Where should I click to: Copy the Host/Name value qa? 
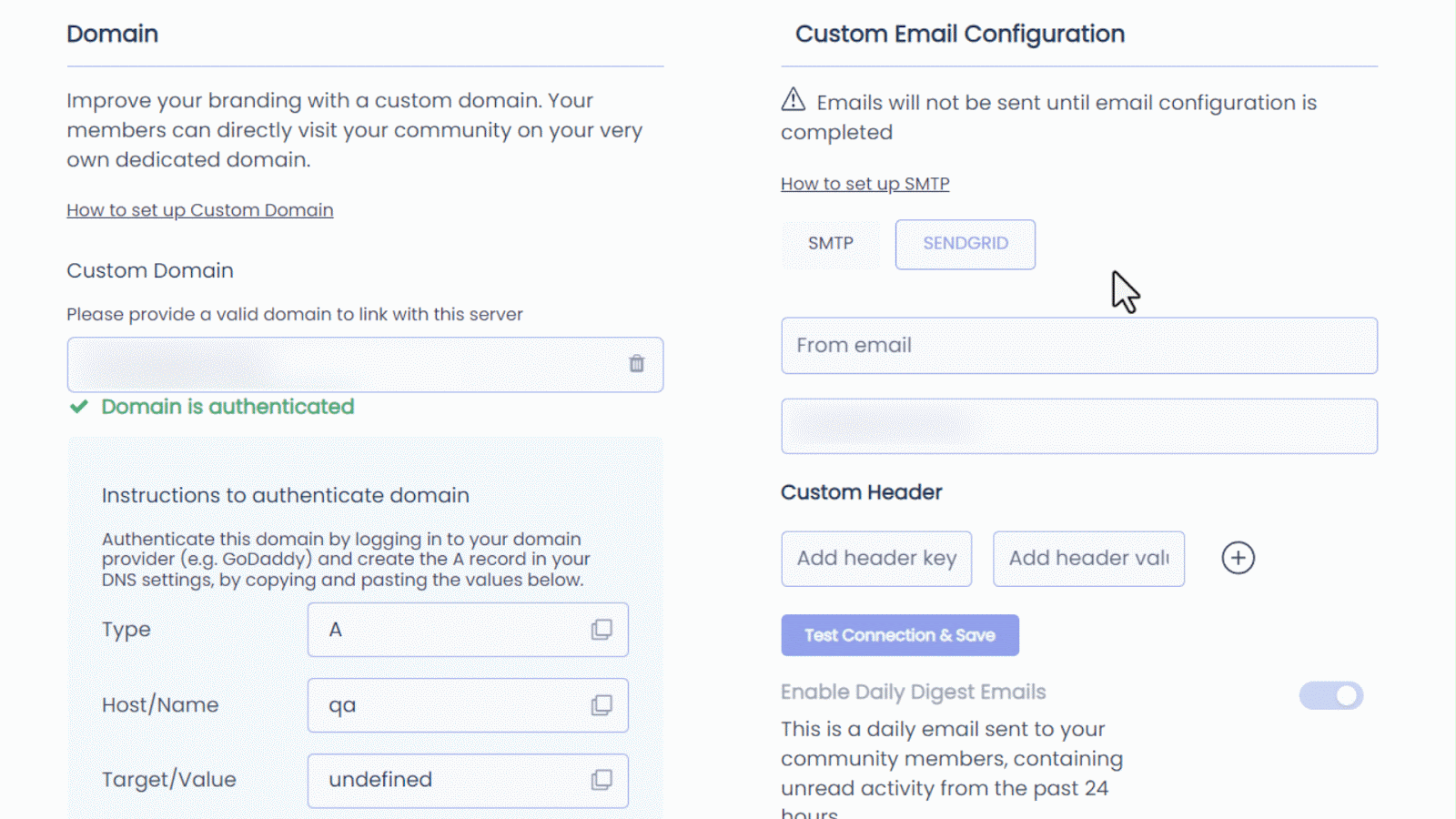coord(602,705)
